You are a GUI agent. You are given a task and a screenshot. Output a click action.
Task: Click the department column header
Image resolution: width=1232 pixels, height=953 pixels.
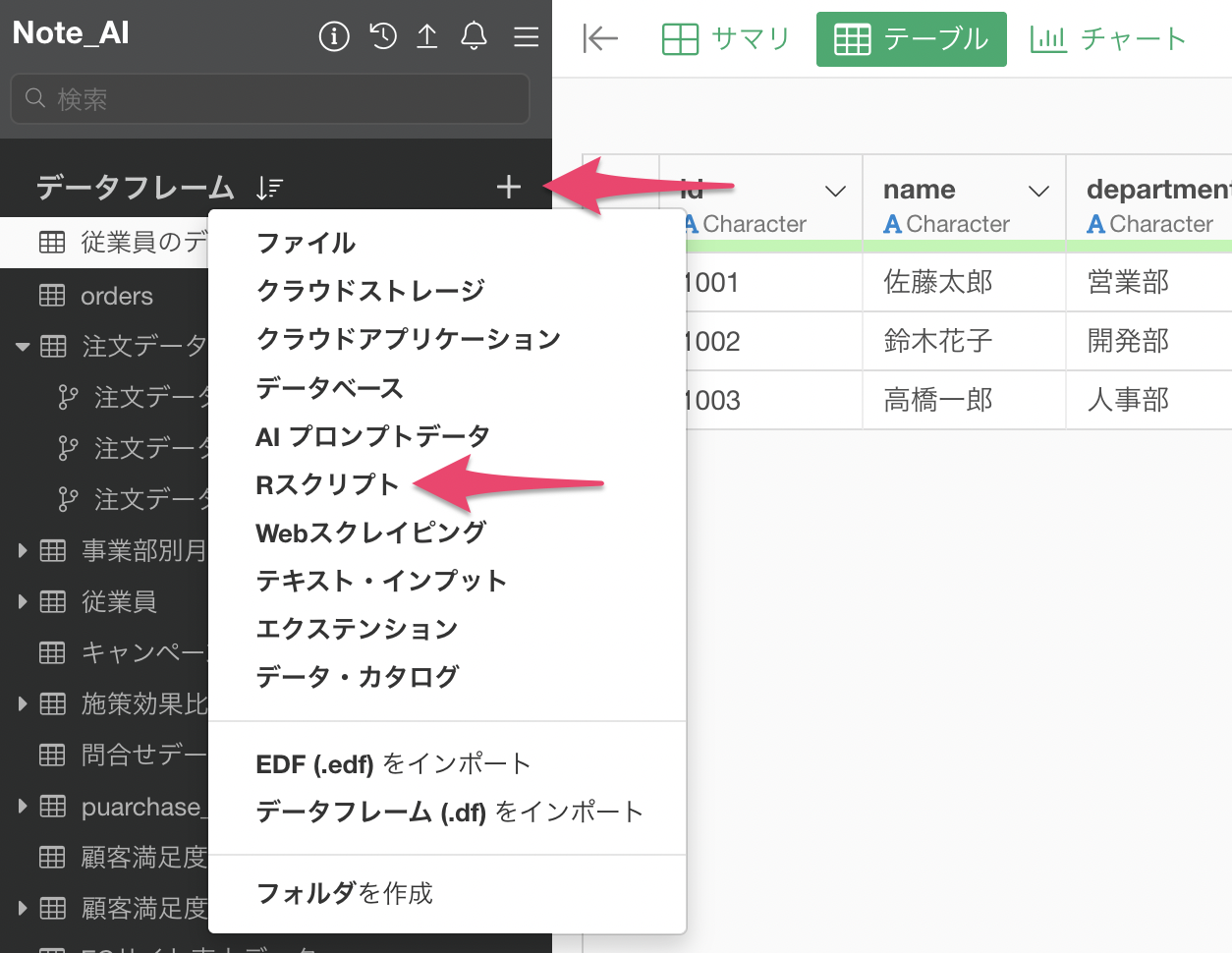pyautogui.click(x=1149, y=203)
